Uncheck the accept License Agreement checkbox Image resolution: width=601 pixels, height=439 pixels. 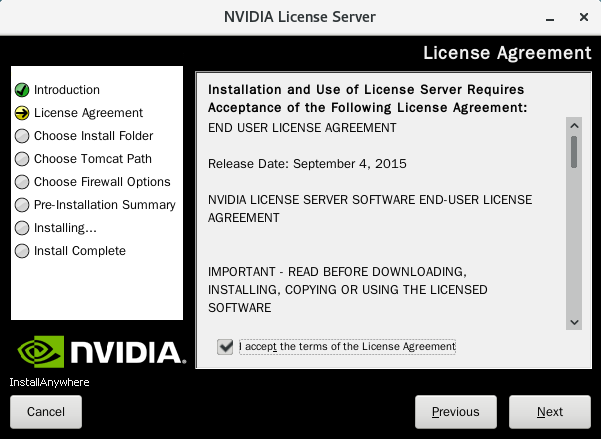tap(225, 347)
